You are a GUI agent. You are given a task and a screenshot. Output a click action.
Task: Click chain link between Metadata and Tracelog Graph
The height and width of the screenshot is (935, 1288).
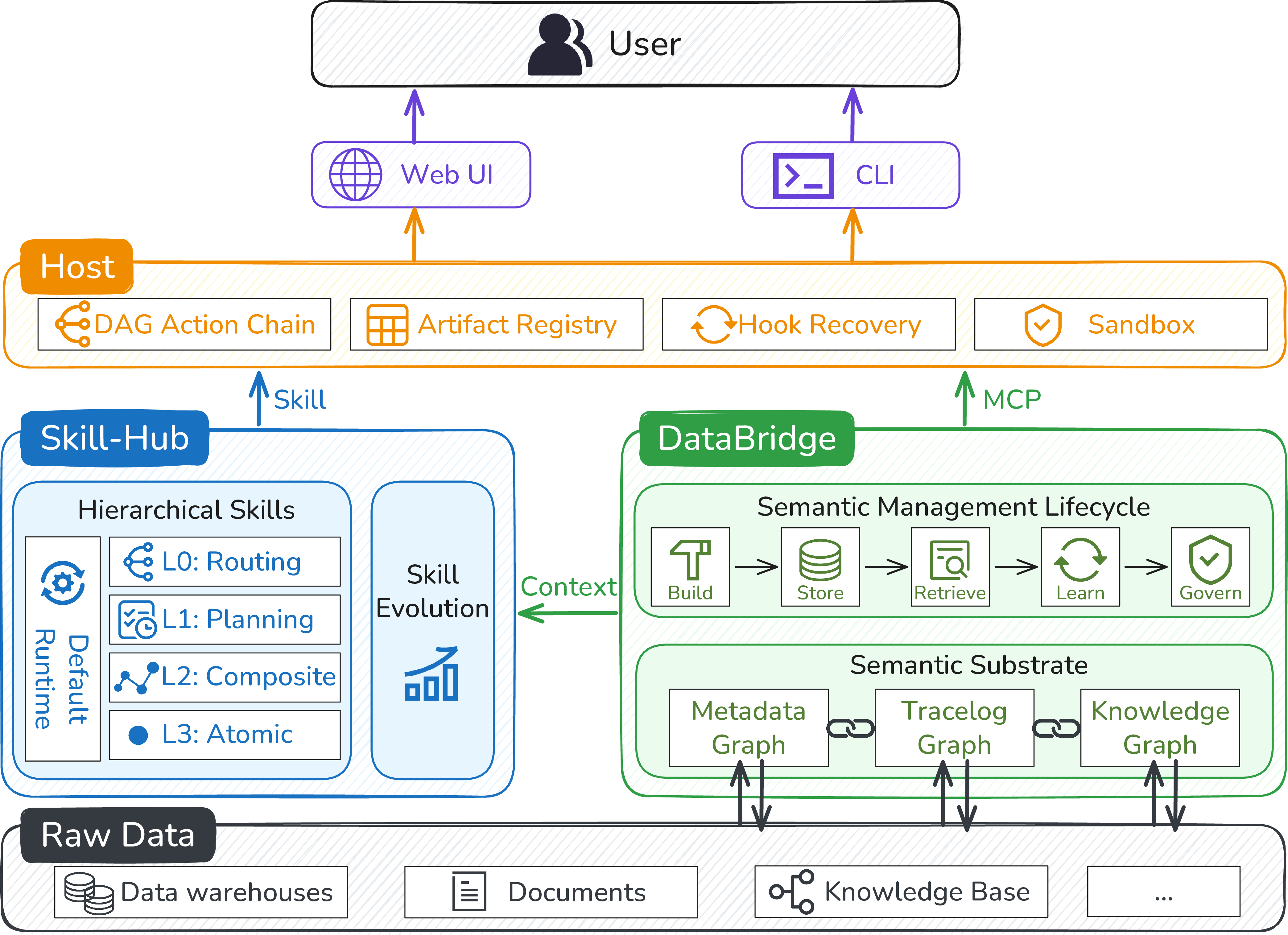[x=851, y=728]
